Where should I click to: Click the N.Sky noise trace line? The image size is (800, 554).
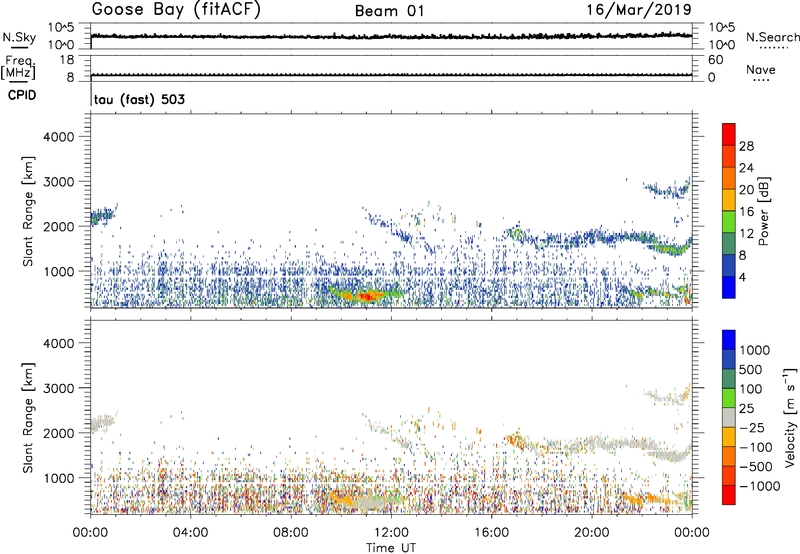tap(391, 36)
